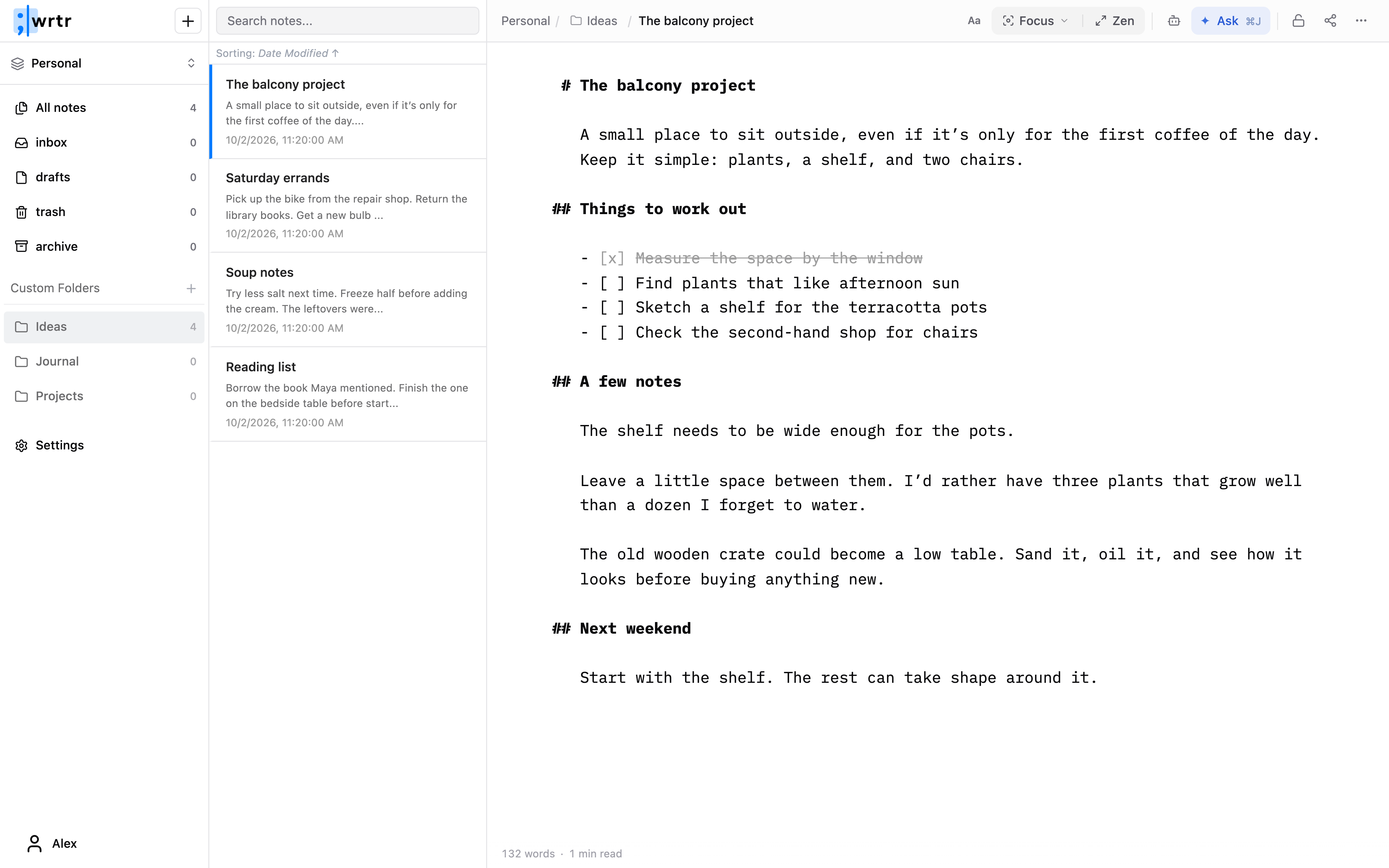Click the Next weekend heading
Image resolution: width=1389 pixels, height=868 pixels.
click(635, 628)
